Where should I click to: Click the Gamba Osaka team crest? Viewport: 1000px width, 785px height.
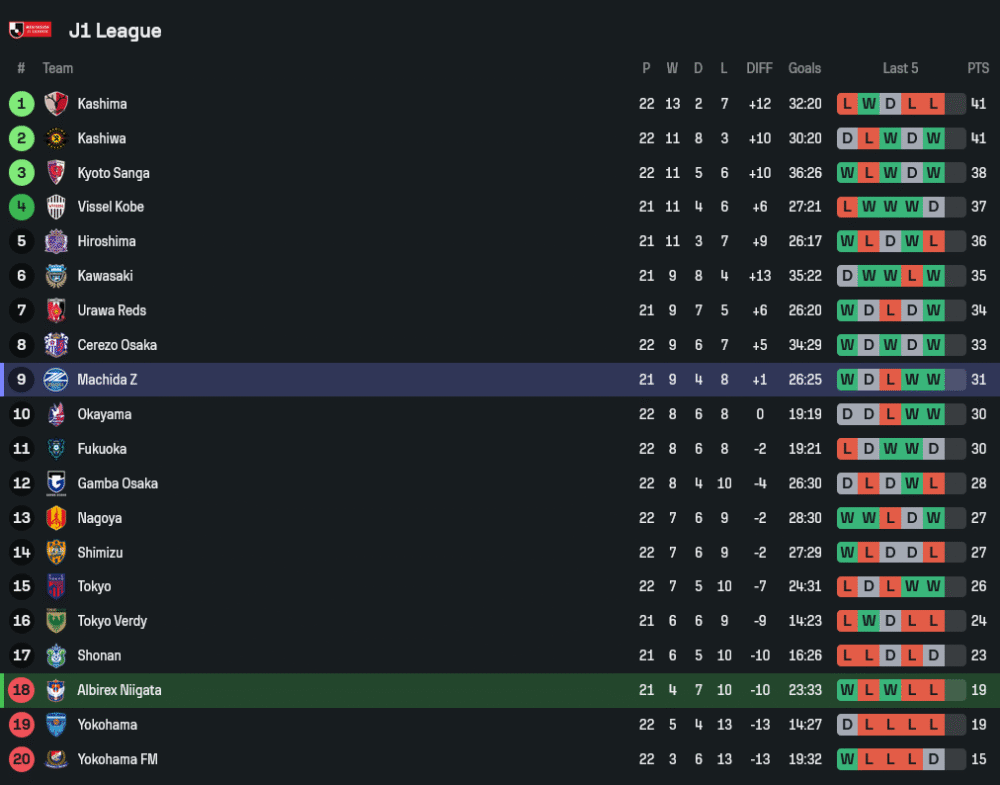(x=56, y=484)
